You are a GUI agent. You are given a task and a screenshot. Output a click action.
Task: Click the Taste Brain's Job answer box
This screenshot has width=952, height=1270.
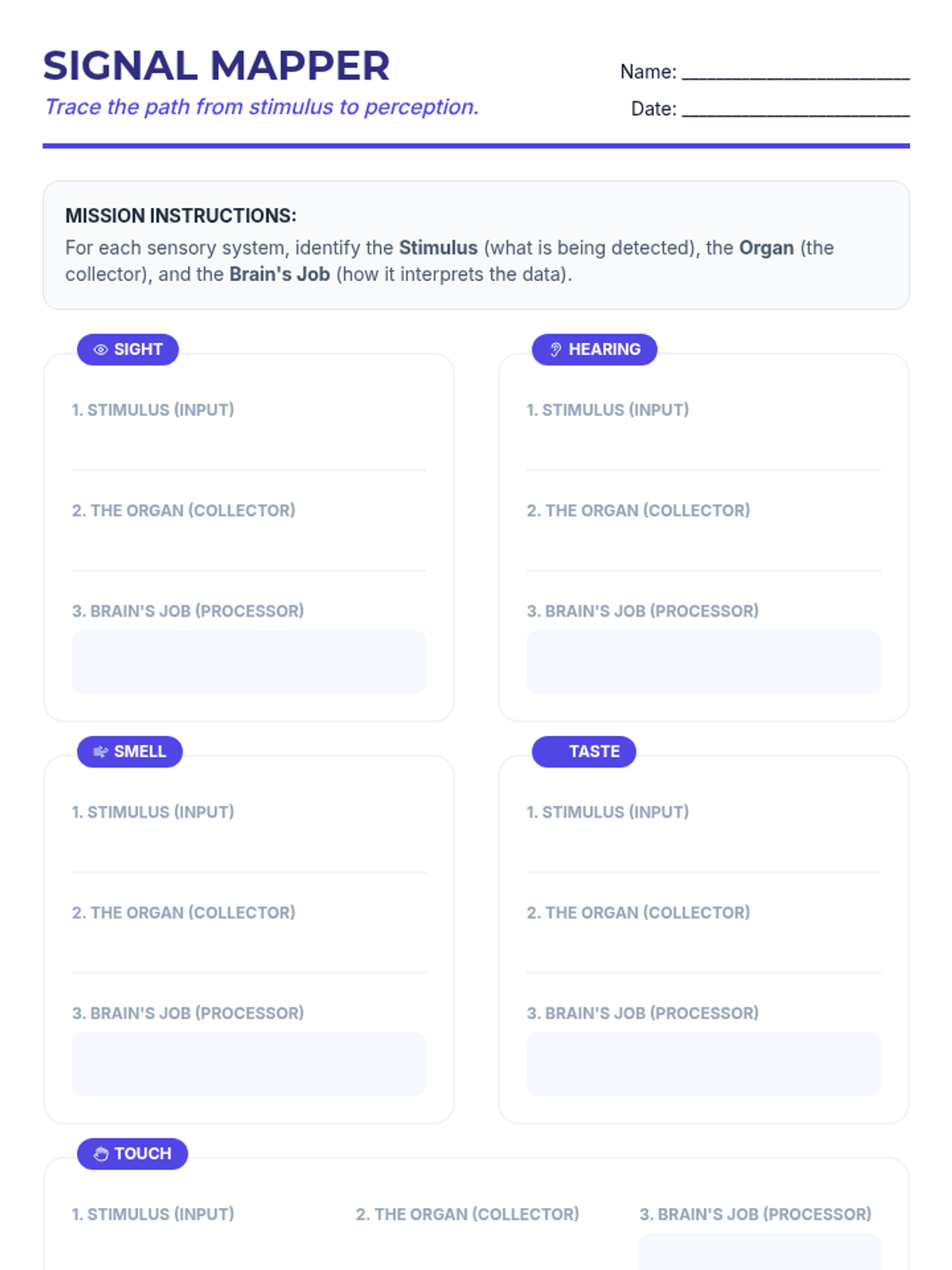(704, 1064)
